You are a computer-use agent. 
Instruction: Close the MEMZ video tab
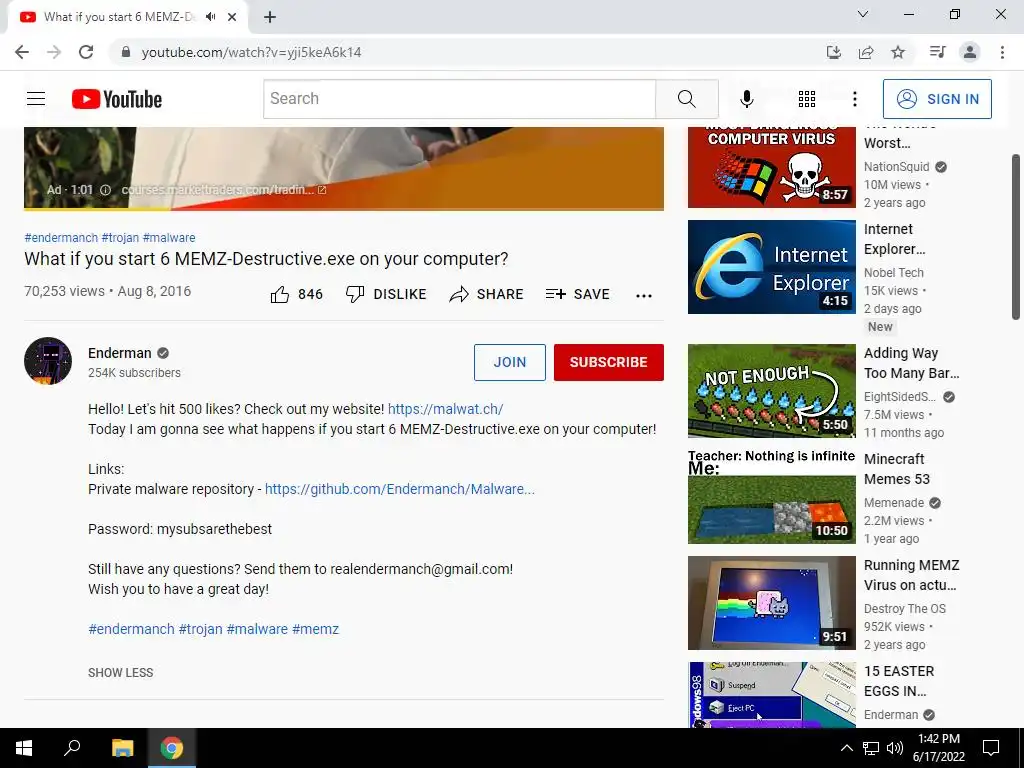point(232,17)
